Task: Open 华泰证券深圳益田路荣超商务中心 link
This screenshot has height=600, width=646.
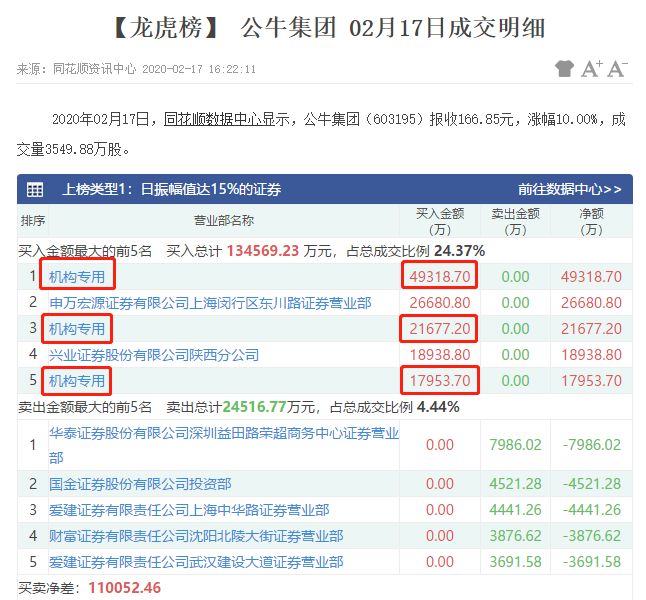Action: coord(224,445)
